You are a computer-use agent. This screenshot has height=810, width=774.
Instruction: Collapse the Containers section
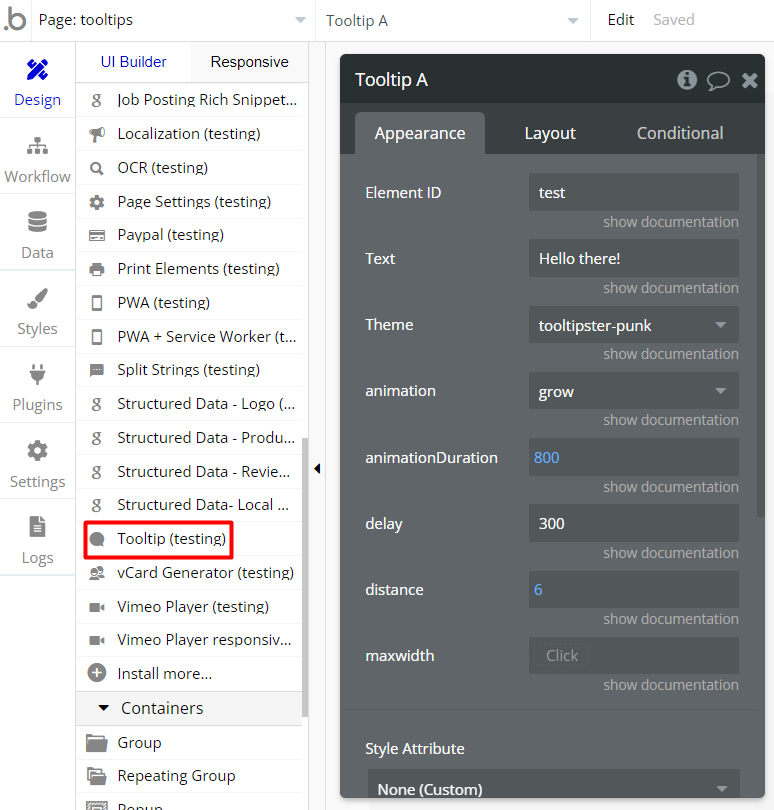[x=104, y=708]
